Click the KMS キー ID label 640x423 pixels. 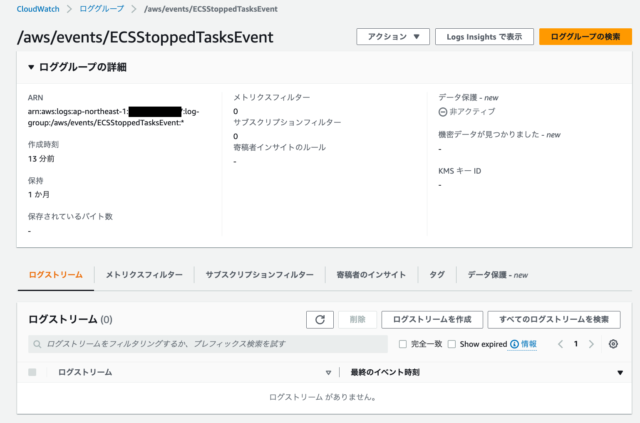pyautogui.click(x=460, y=171)
